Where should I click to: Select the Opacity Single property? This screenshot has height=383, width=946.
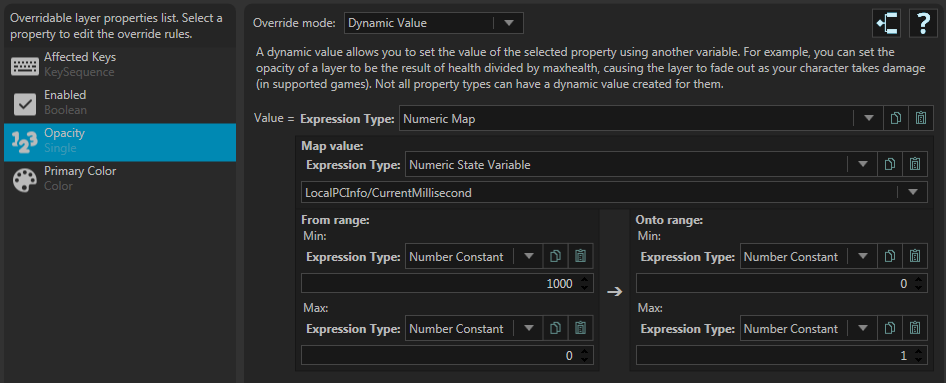(119, 142)
